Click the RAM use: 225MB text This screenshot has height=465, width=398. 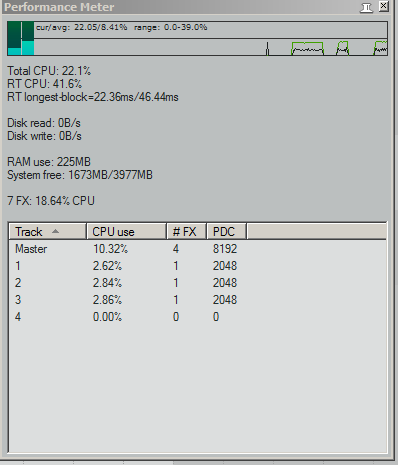pos(49,162)
